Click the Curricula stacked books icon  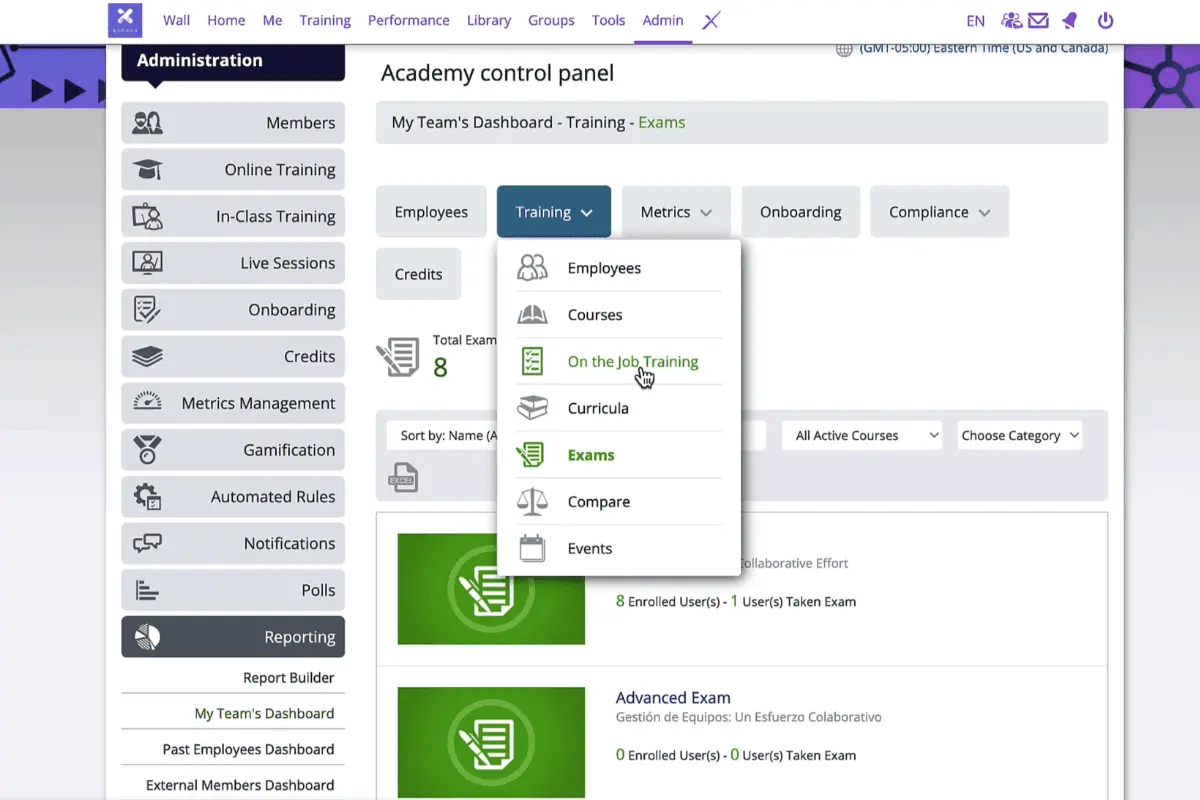click(532, 408)
